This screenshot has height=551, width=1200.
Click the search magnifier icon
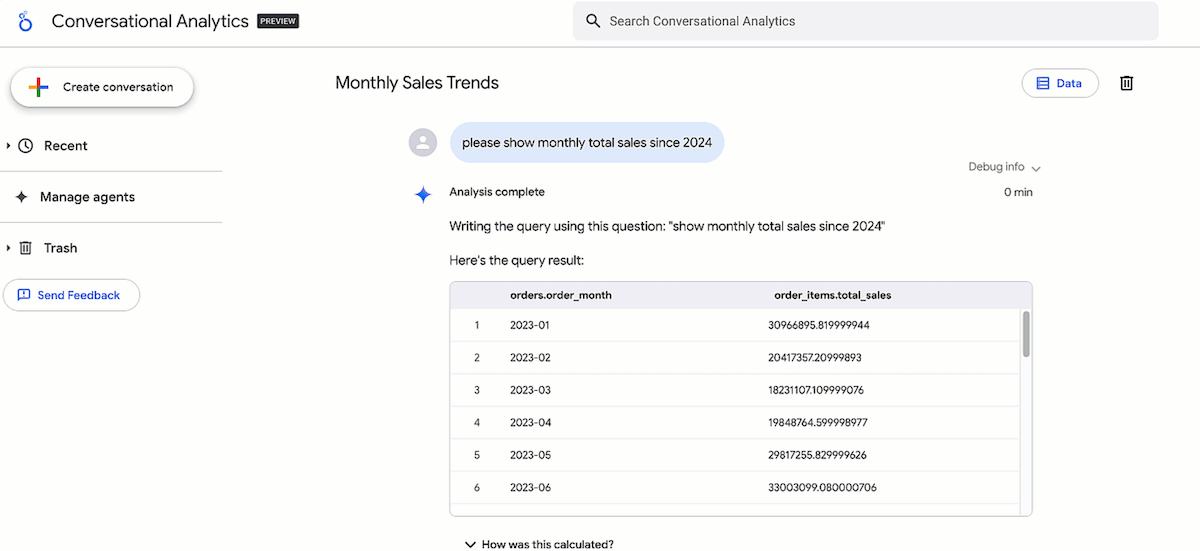coord(593,21)
